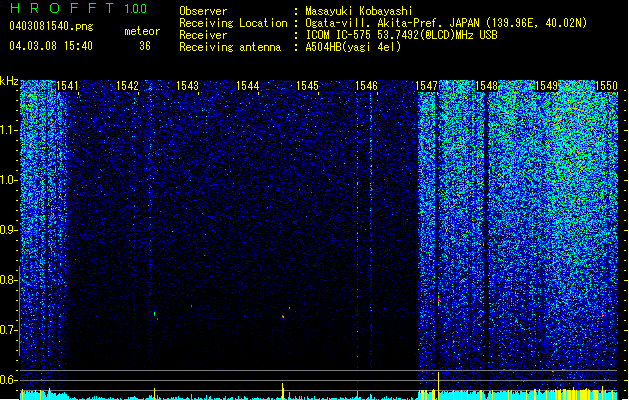
Task: Click the 1545 time marker
Action: [307, 86]
